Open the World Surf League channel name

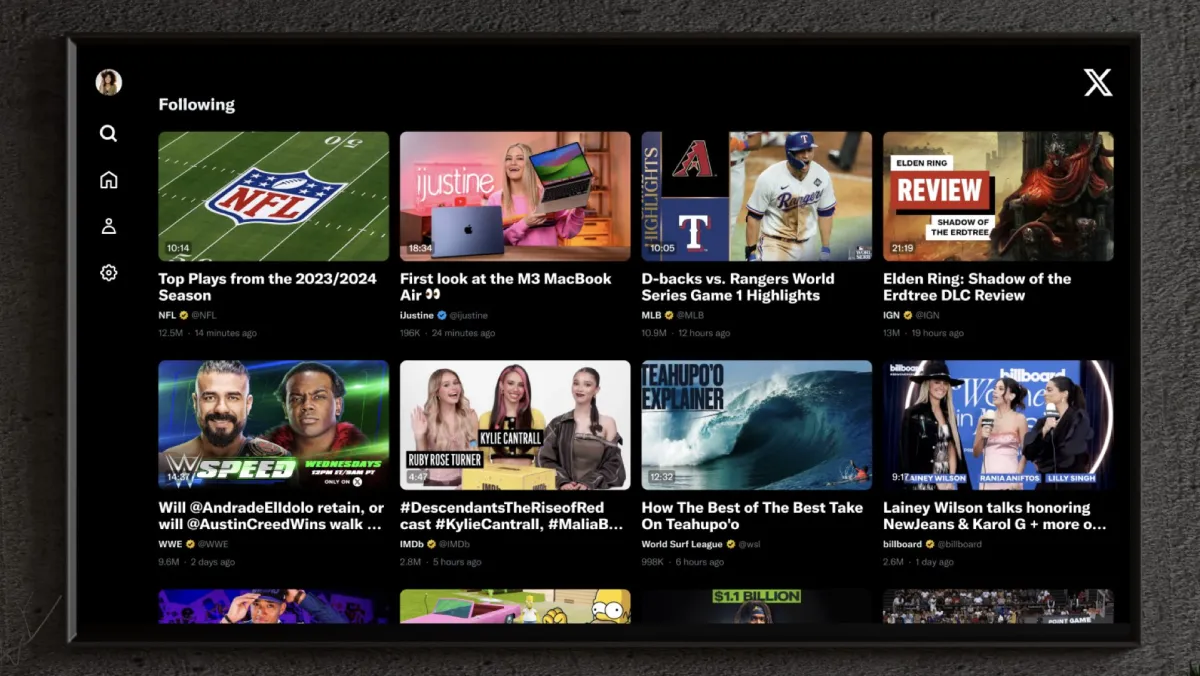pos(681,545)
